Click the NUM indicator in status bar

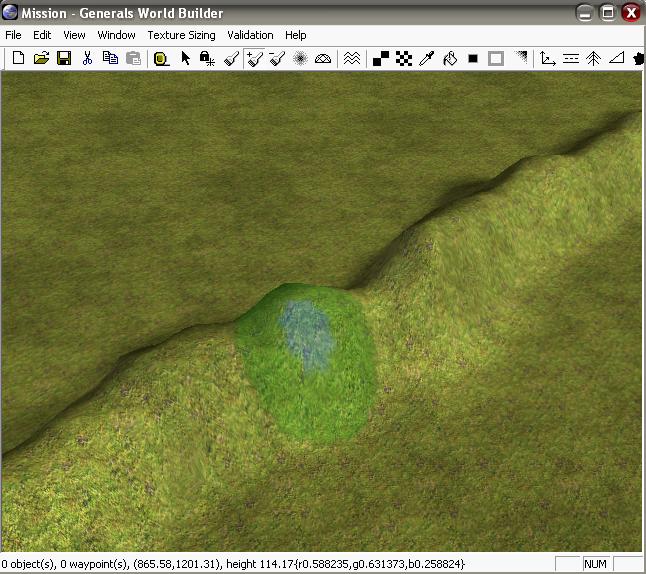coord(595,564)
